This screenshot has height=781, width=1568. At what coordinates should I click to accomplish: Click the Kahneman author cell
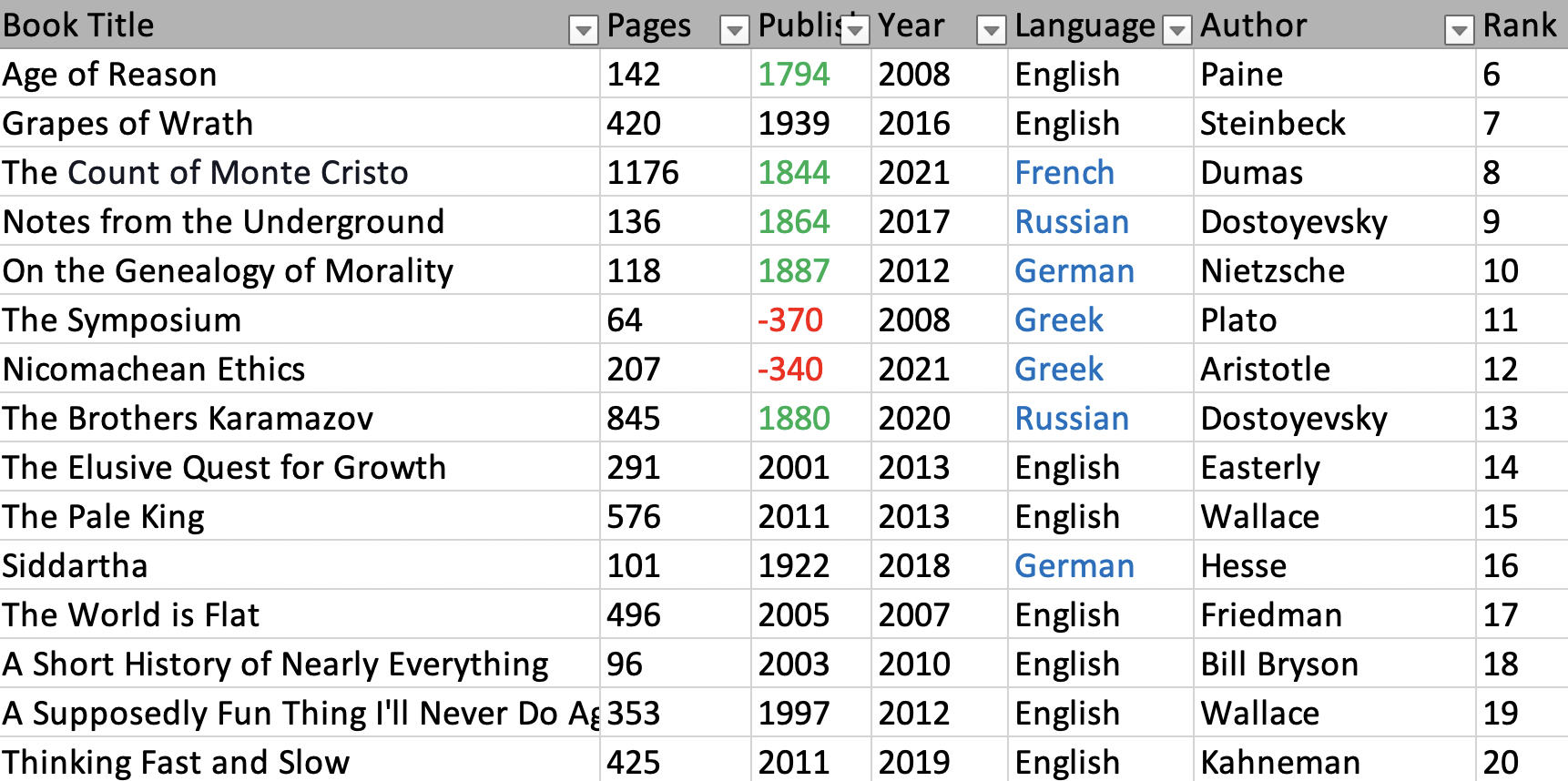(1280, 763)
